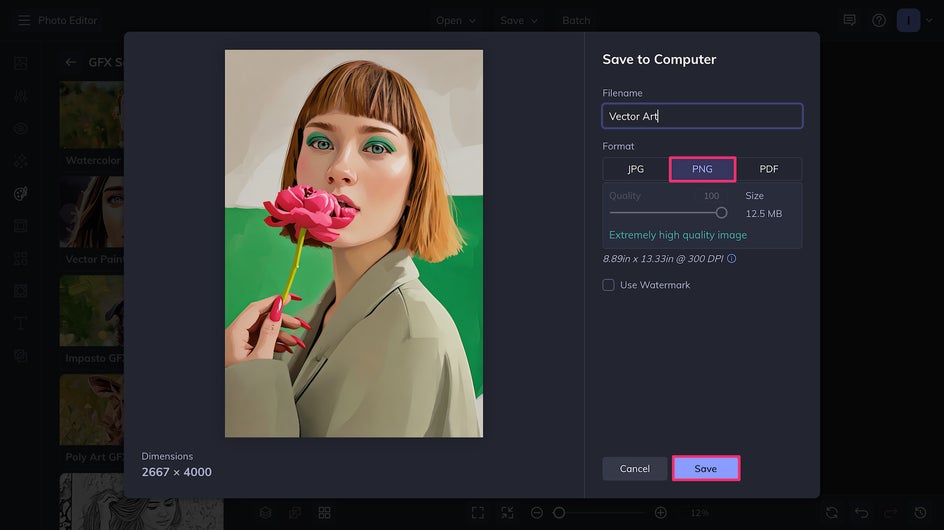Screen dimensions: 944x530
Task: Expand the Open dropdown in the top bar
Action: pyautogui.click(x=456, y=20)
